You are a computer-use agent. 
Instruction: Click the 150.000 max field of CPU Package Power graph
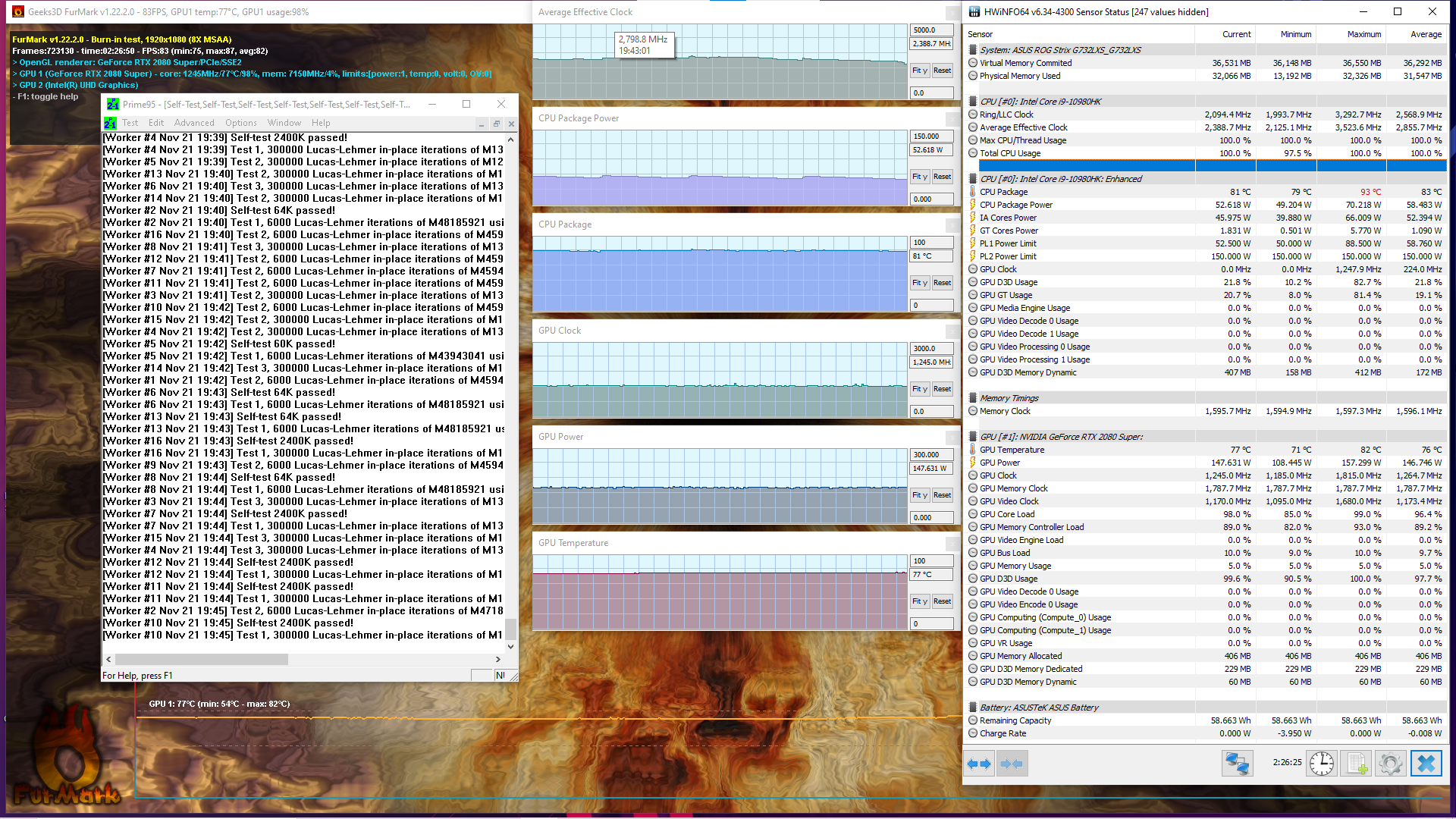tap(931, 136)
